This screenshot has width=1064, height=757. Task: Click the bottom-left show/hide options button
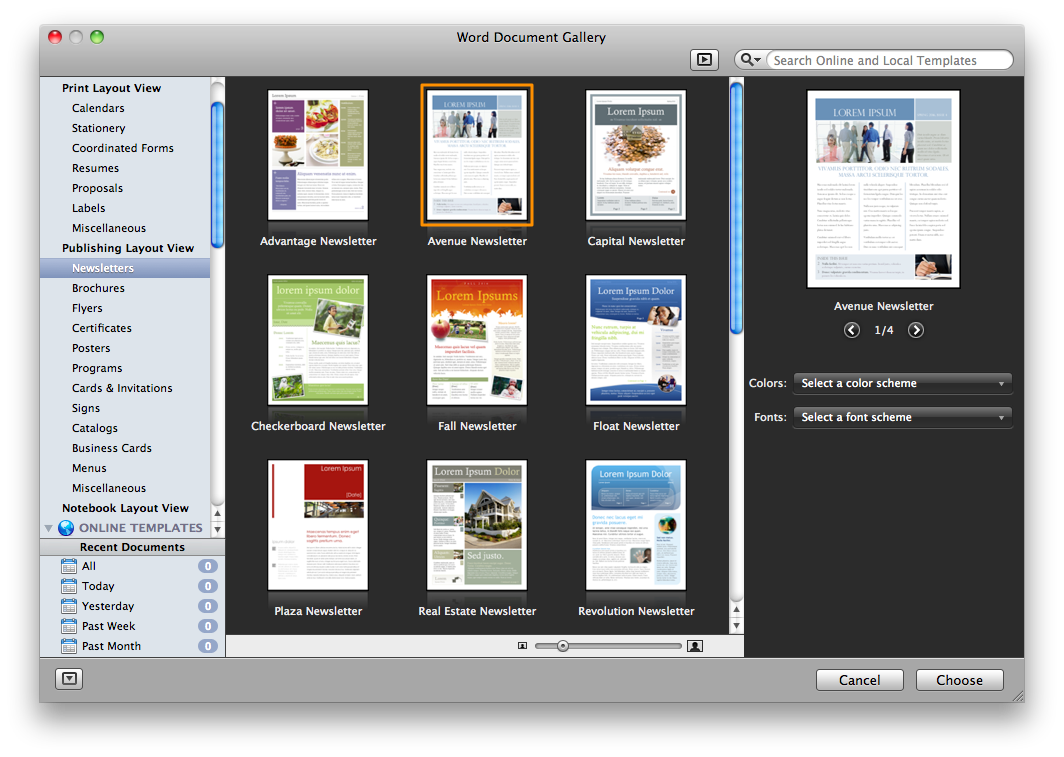click(69, 678)
